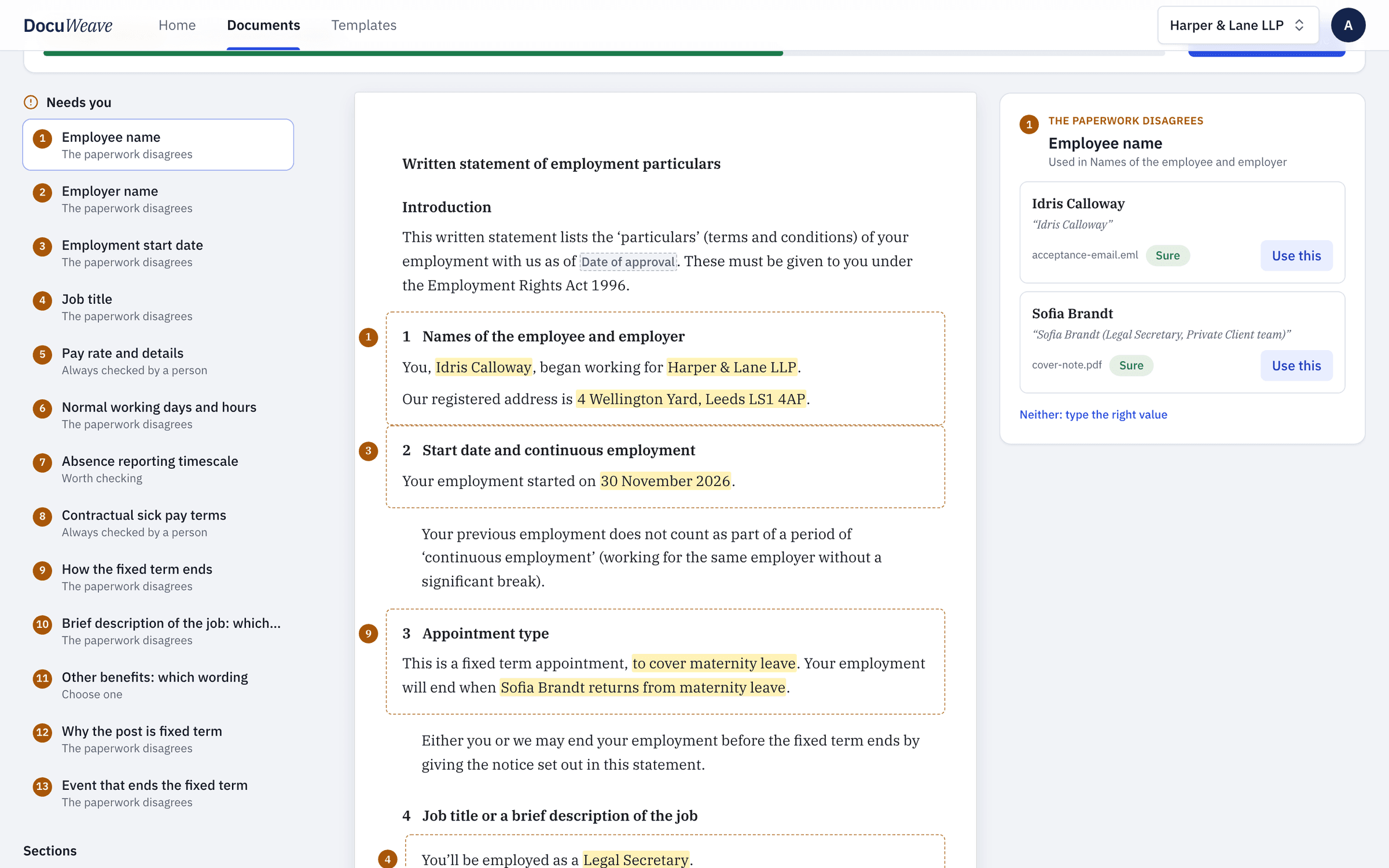
Task: Click margin marker 9 beside Appointment type
Action: click(368, 634)
